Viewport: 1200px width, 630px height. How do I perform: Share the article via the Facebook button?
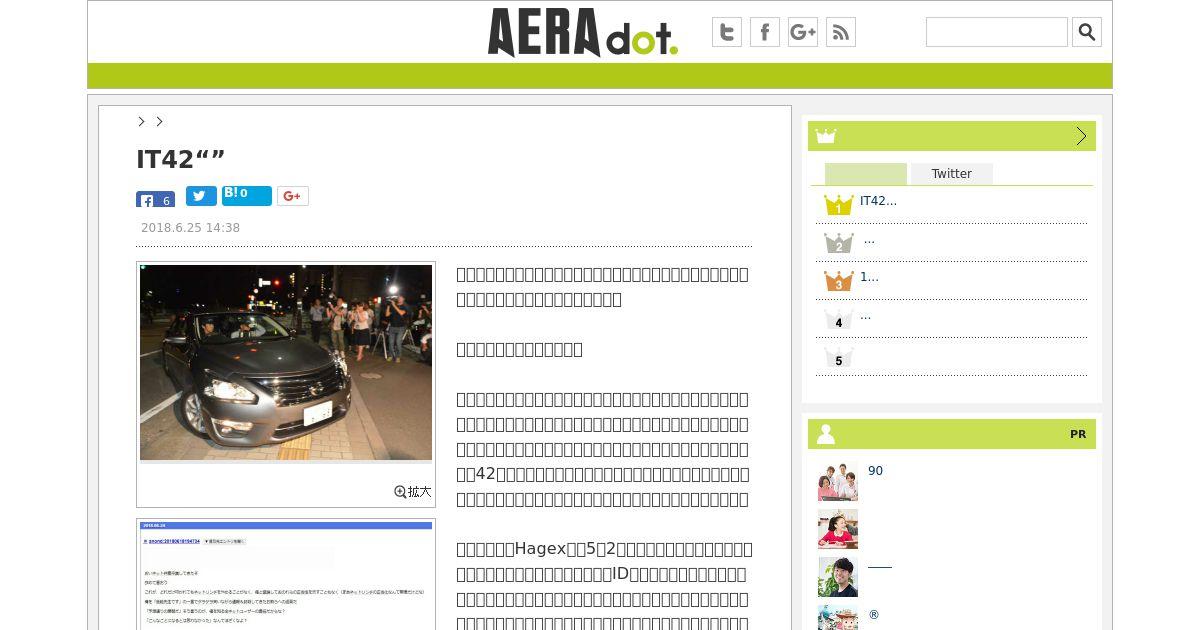(155, 199)
